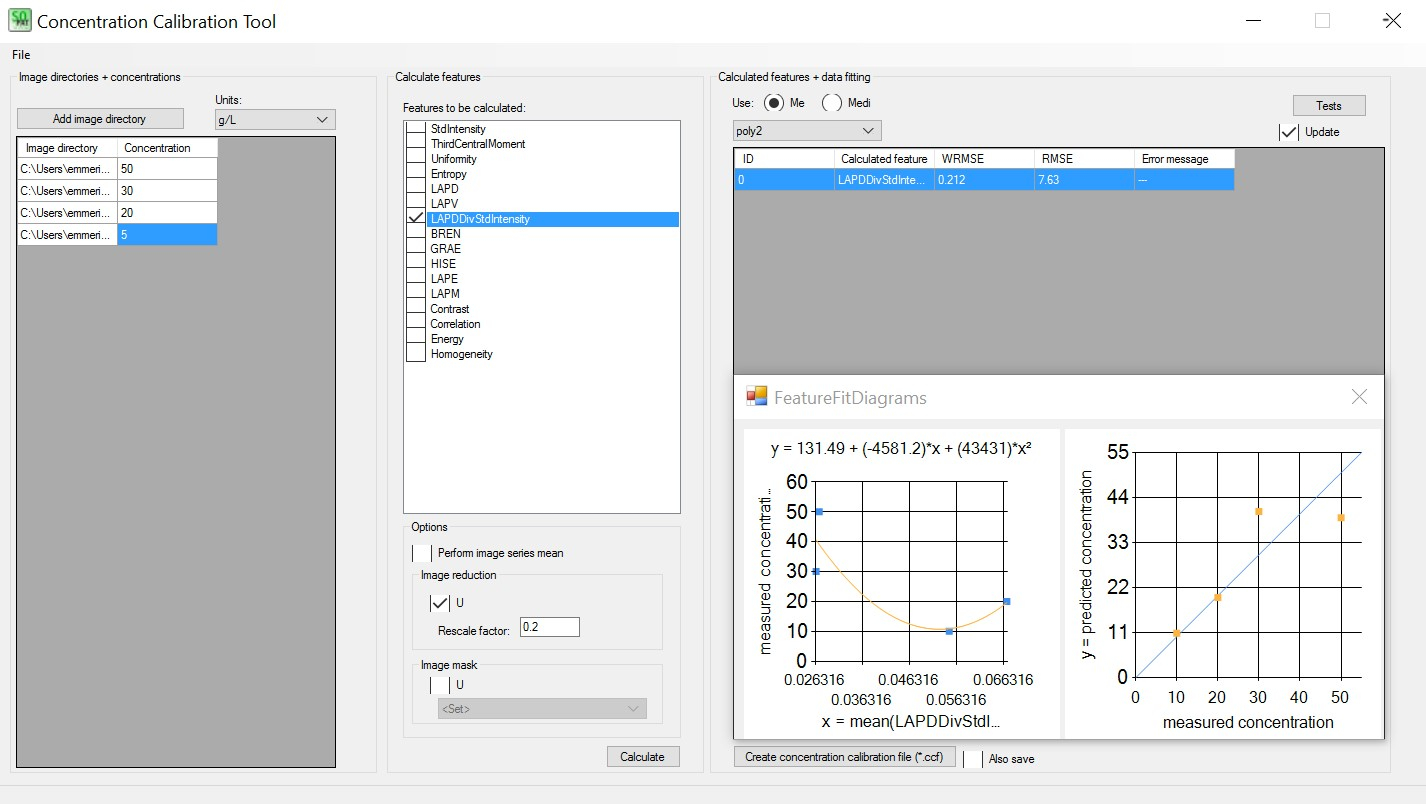
Task: Click the Concentration Calibration Tool app icon
Action: (20, 21)
